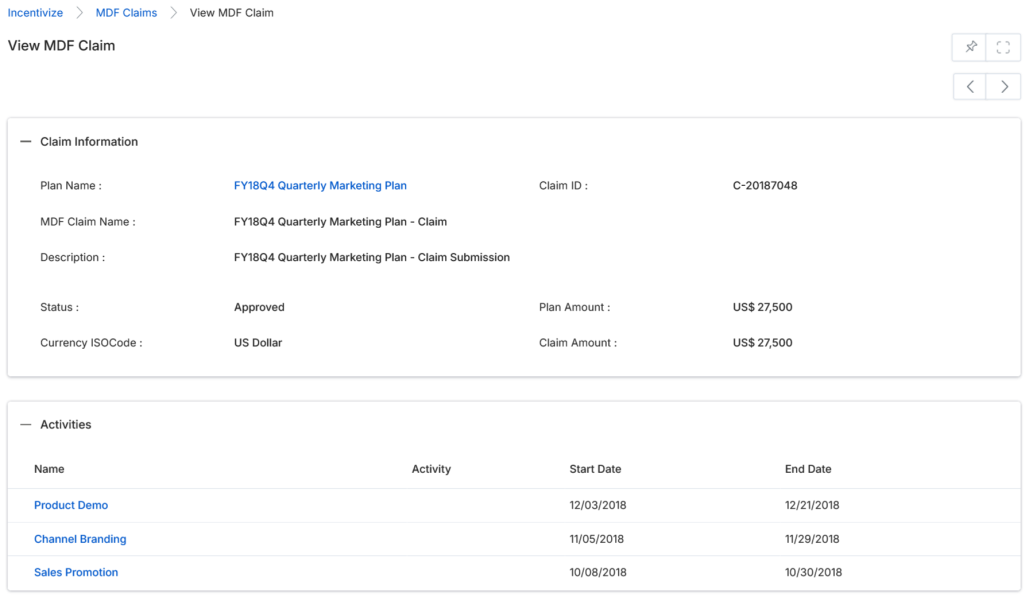Pin this MDF claim page

[970, 47]
